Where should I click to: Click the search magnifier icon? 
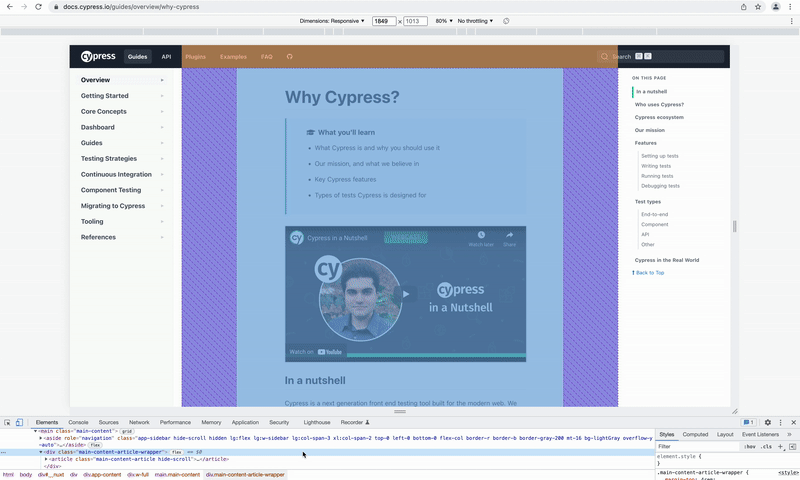[604, 56]
